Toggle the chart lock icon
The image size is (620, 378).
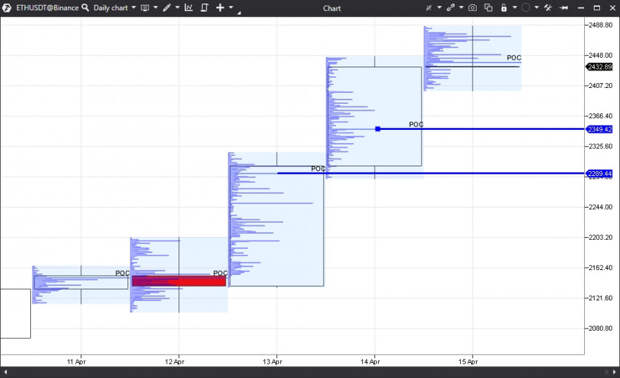click(x=504, y=8)
